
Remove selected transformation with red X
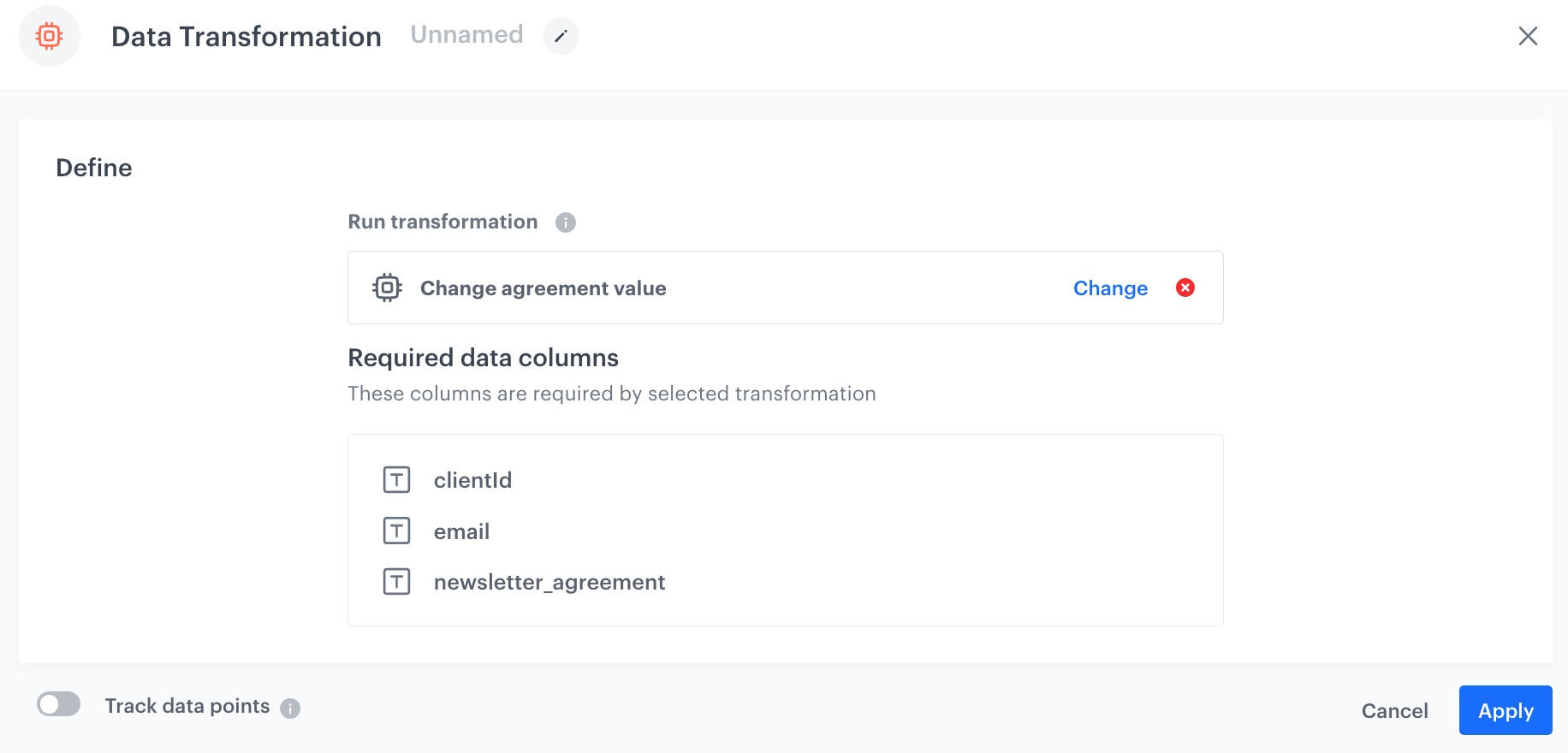coord(1185,288)
